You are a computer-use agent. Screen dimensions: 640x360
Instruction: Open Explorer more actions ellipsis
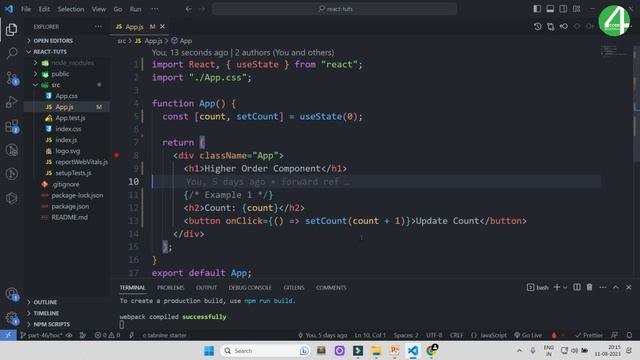pos(98,27)
